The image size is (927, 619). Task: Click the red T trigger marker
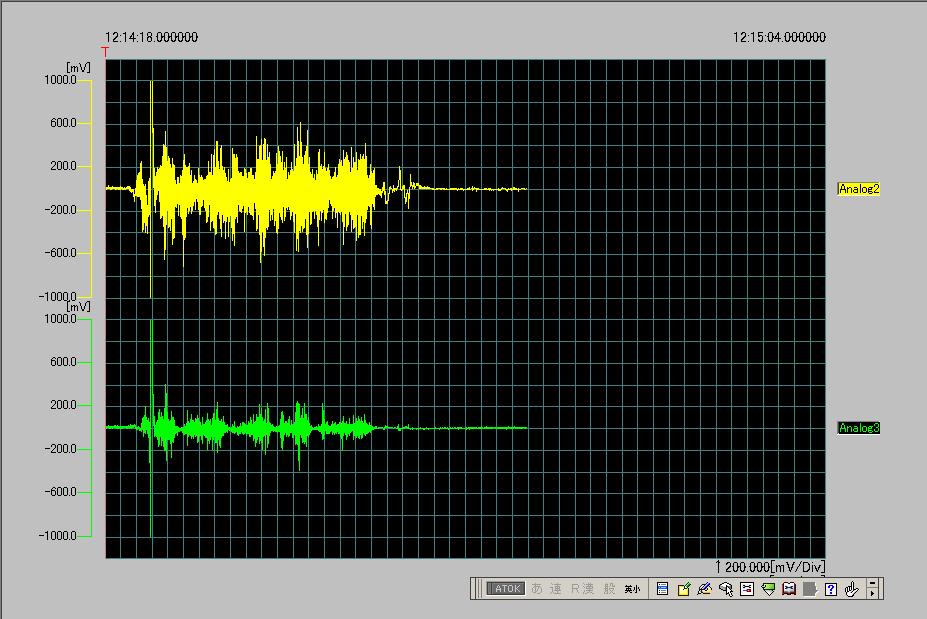(x=105, y=52)
